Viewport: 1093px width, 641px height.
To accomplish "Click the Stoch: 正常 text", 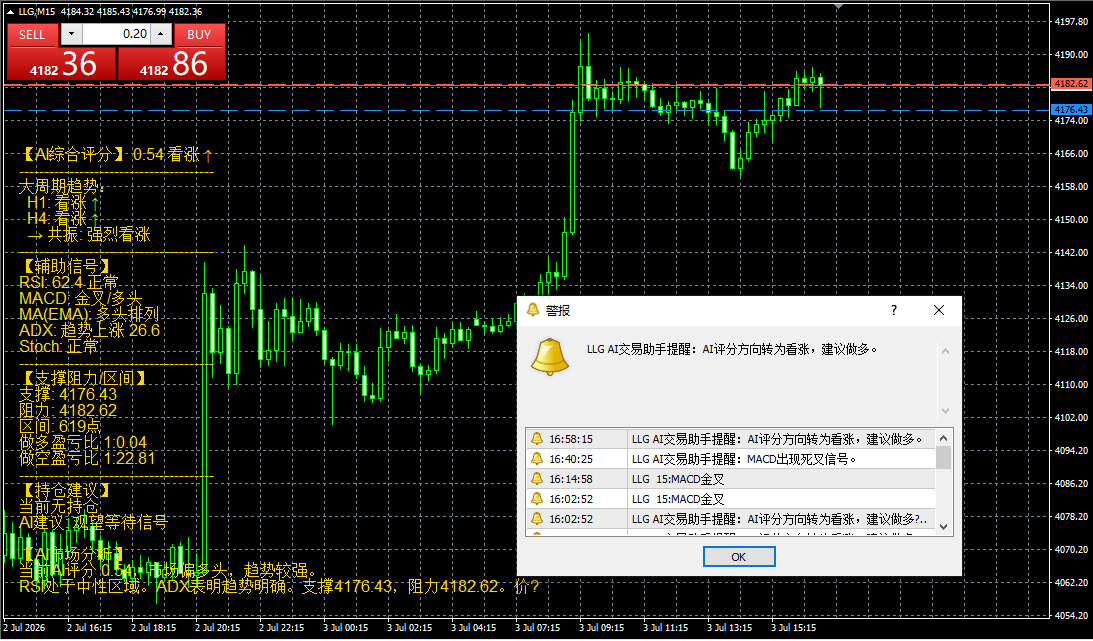I will [x=59, y=346].
